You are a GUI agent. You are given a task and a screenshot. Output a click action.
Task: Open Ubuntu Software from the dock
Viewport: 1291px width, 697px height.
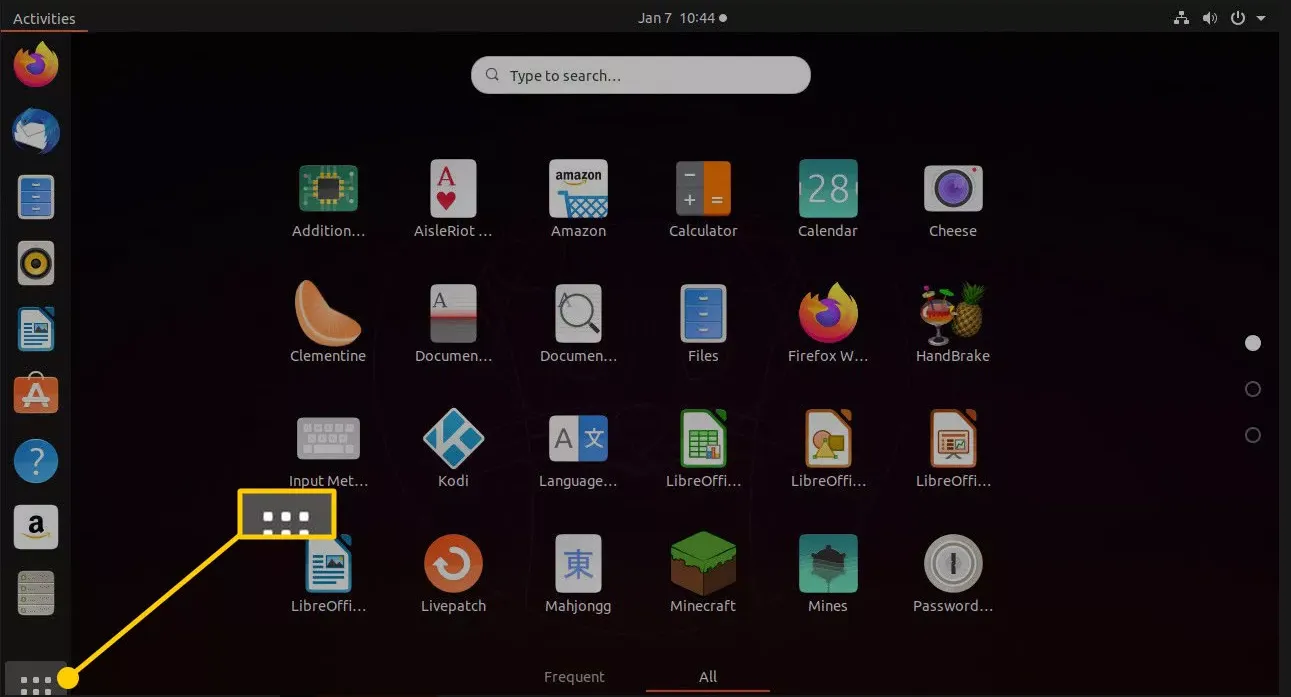(36, 395)
